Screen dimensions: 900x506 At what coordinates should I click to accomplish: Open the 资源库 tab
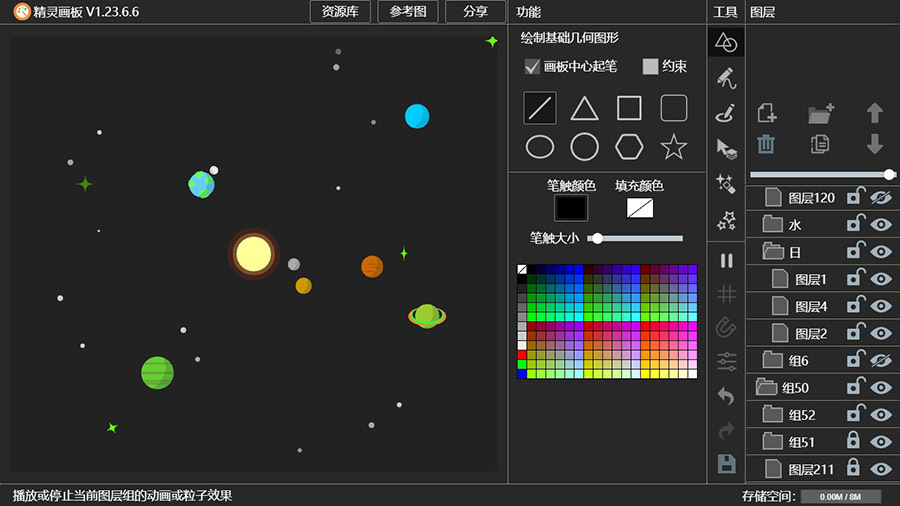coord(341,12)
